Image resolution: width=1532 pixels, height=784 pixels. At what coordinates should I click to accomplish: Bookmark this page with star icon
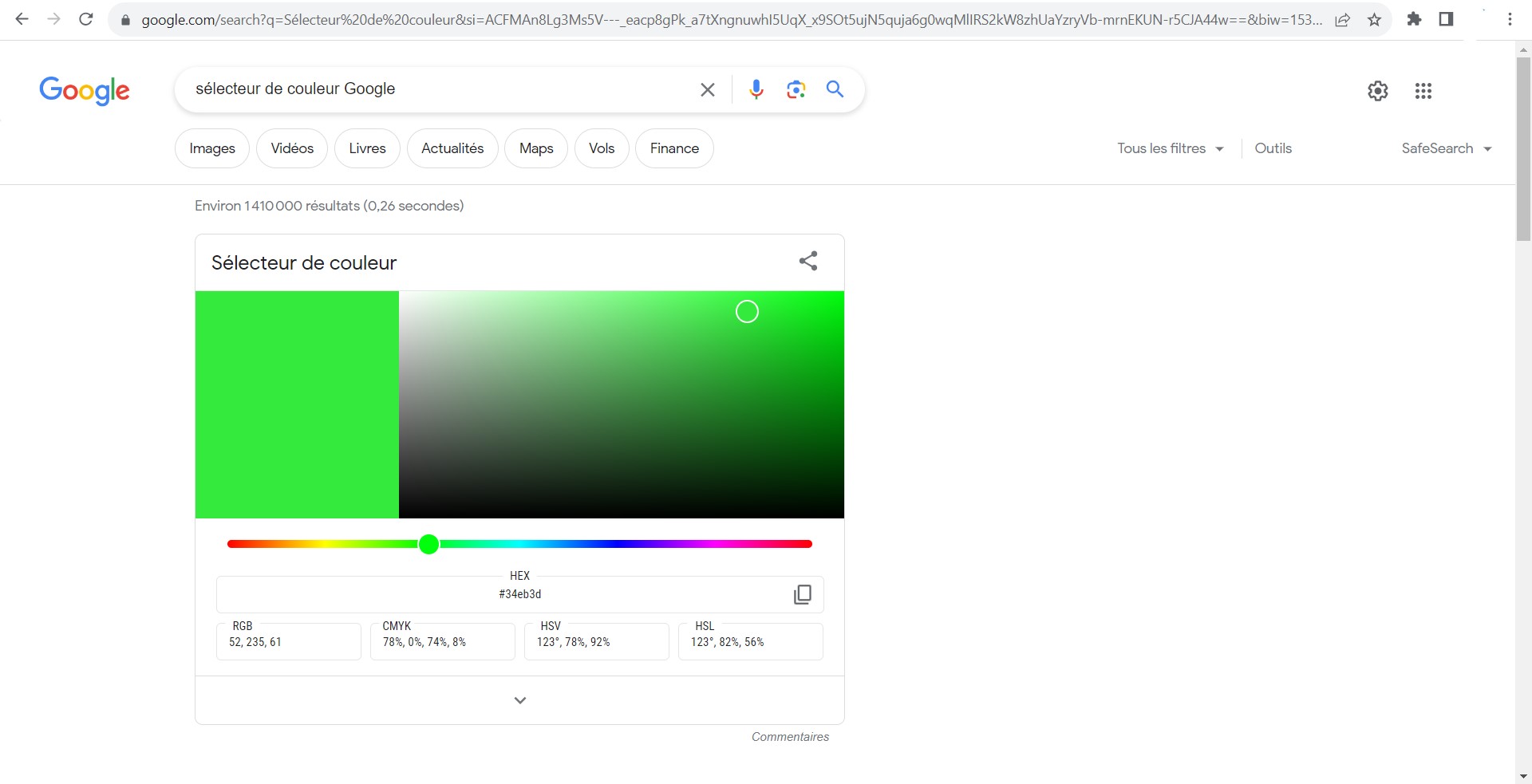click(x=1374, y=20)
